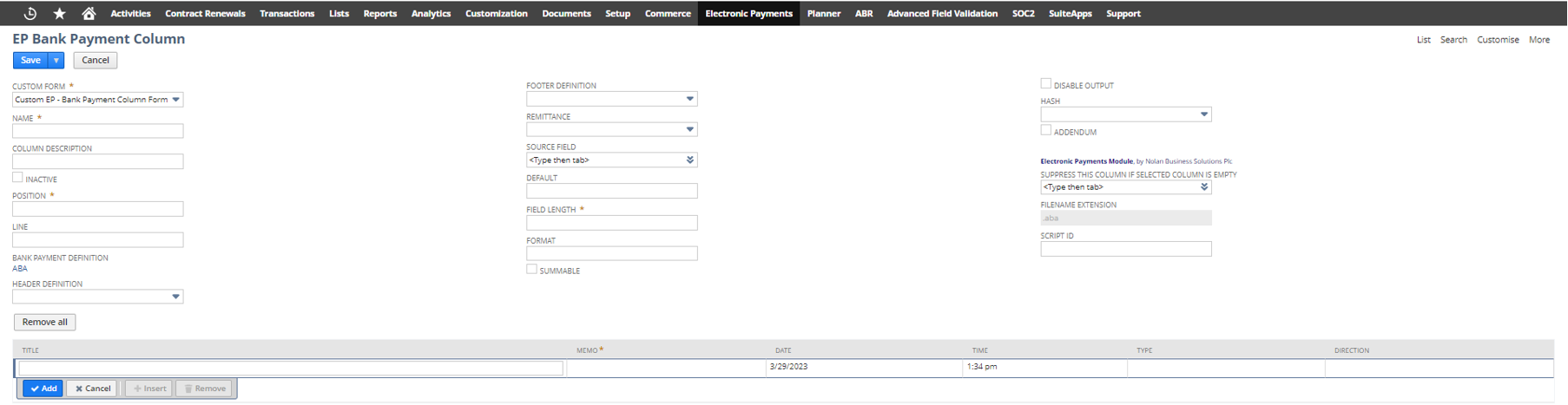Tick the Summable checkbox
The width and height of the screenshot is (1568, 405).
(x=531, y=270)
